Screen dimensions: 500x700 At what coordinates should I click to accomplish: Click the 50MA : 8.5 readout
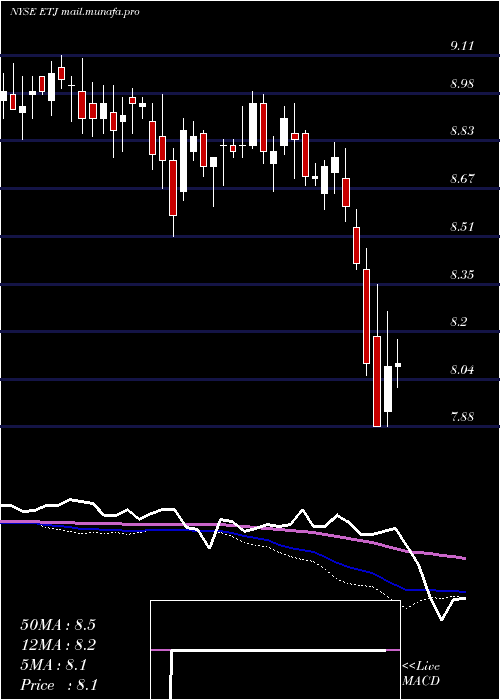pyautogui.click(x=58, y=625)
